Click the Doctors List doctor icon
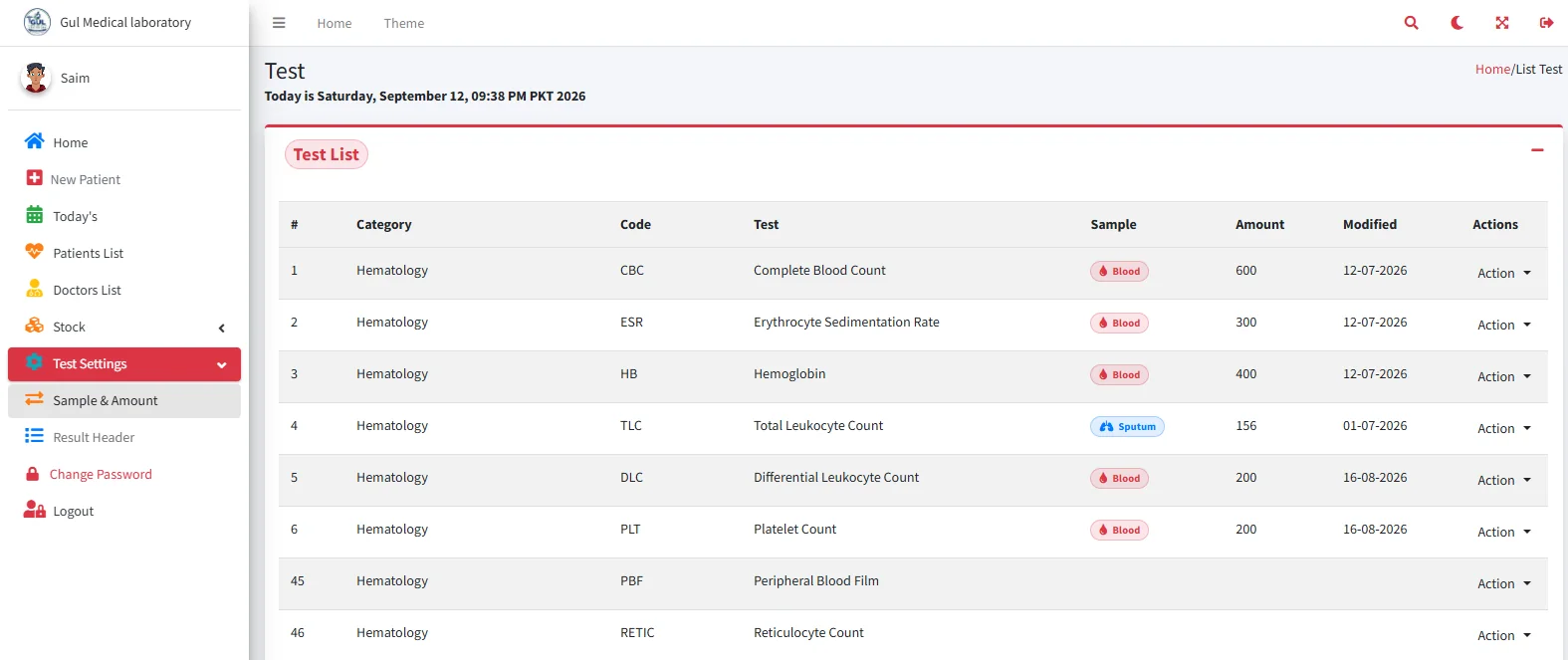This screenshot has width=1568, height=660. [35, 289]
